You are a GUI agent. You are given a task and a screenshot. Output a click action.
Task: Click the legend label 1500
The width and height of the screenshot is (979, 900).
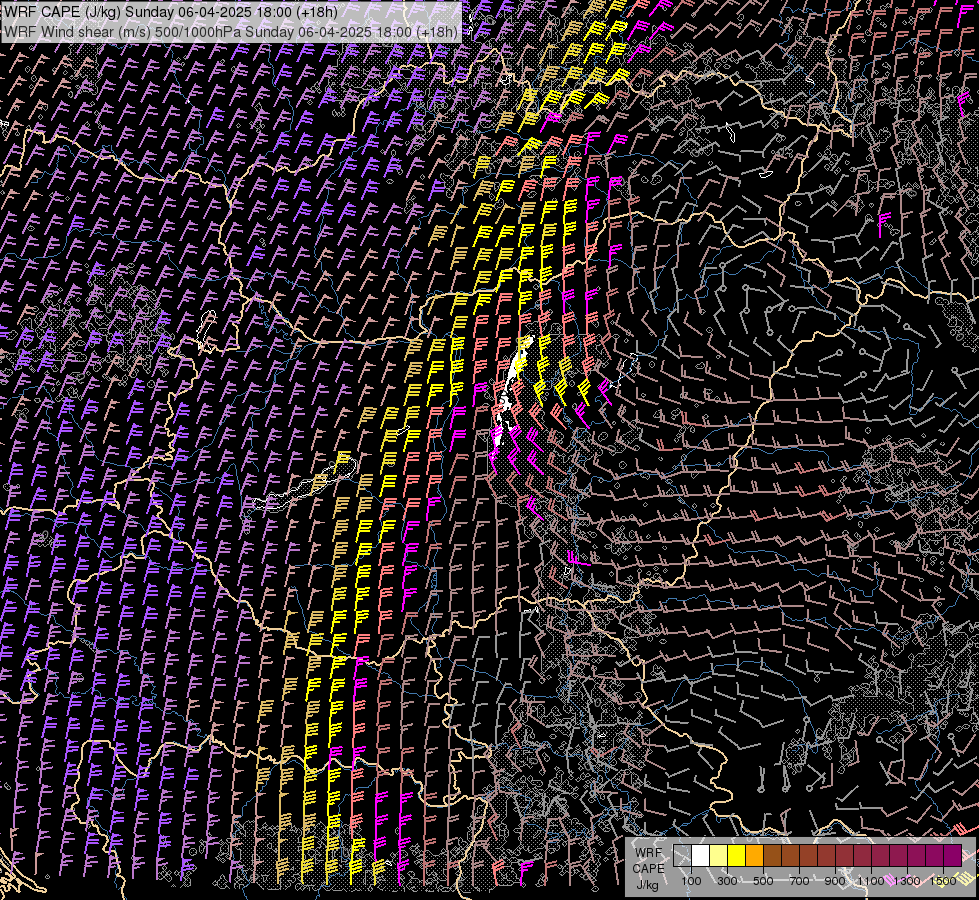943,881
